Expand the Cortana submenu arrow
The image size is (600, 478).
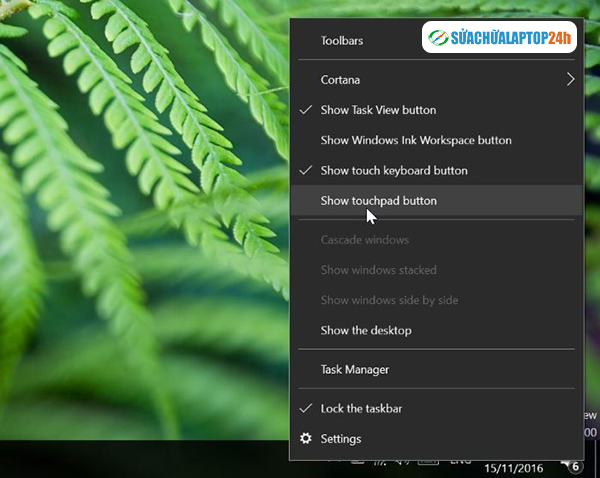coord(571,80)
